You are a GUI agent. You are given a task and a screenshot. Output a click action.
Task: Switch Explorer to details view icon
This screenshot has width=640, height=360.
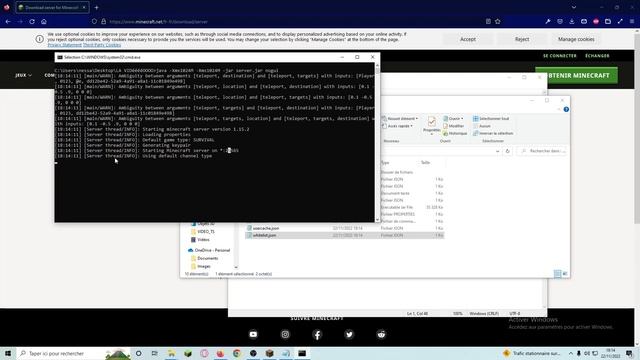point(557,274)
